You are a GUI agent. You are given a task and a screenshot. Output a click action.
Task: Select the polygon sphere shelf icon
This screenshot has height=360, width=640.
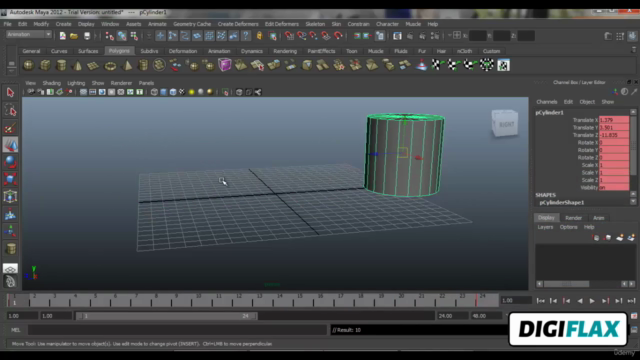pyautogui.click(x=29, y=65)
